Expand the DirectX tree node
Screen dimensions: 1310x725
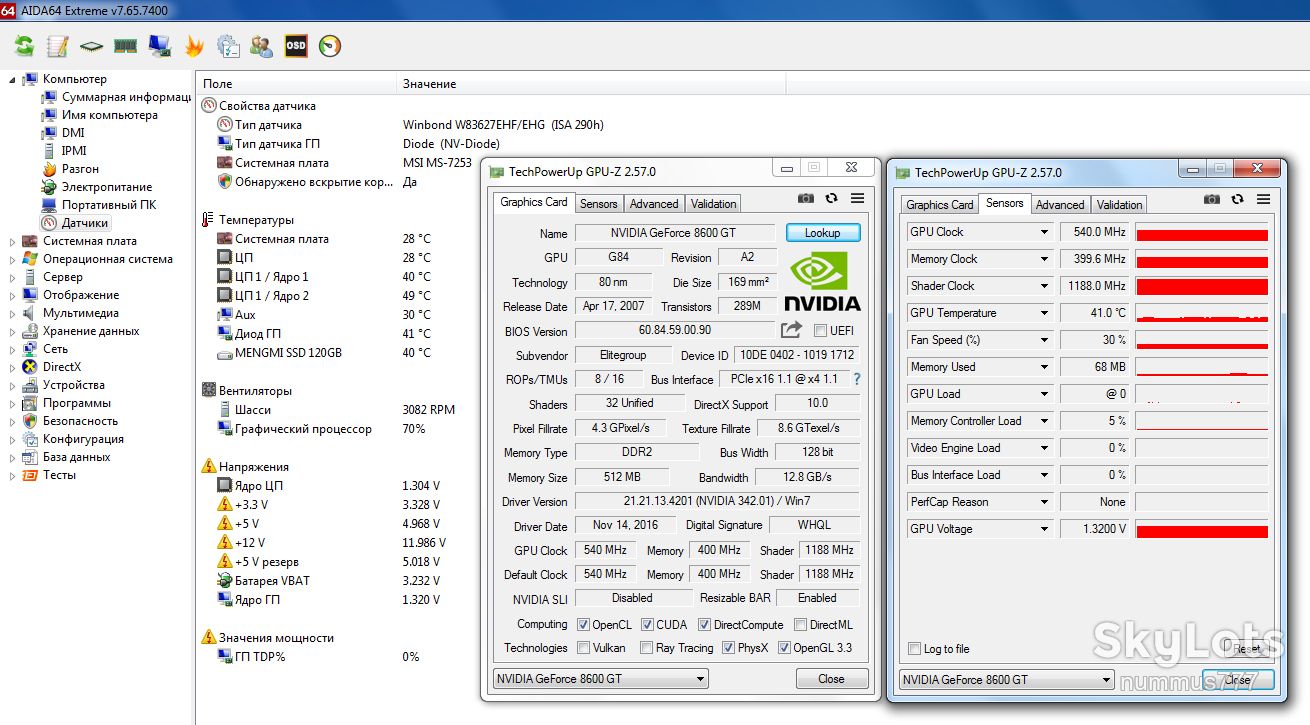[13, 367]
